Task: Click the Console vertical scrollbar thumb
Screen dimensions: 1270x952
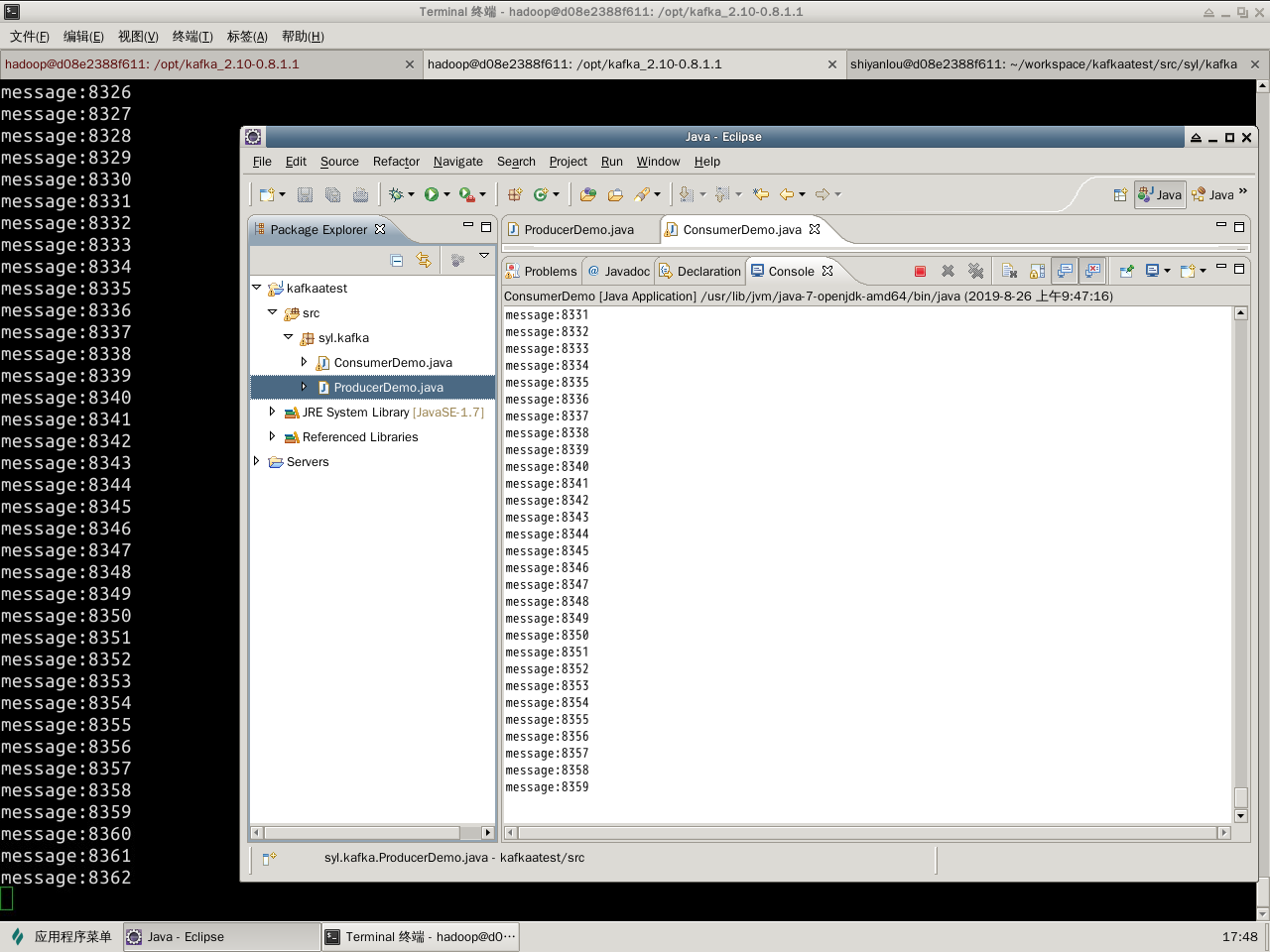Action: click(1240, 797)
